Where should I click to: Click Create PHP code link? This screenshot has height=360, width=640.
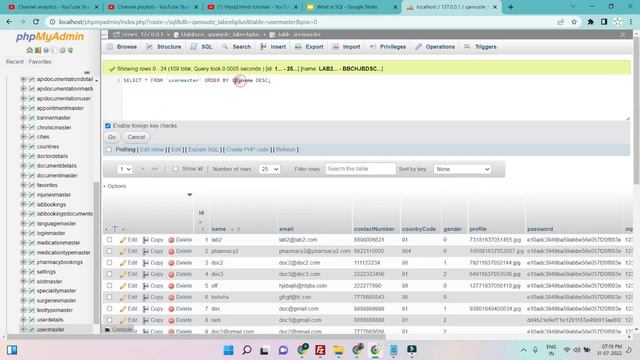tap(247, 149)
